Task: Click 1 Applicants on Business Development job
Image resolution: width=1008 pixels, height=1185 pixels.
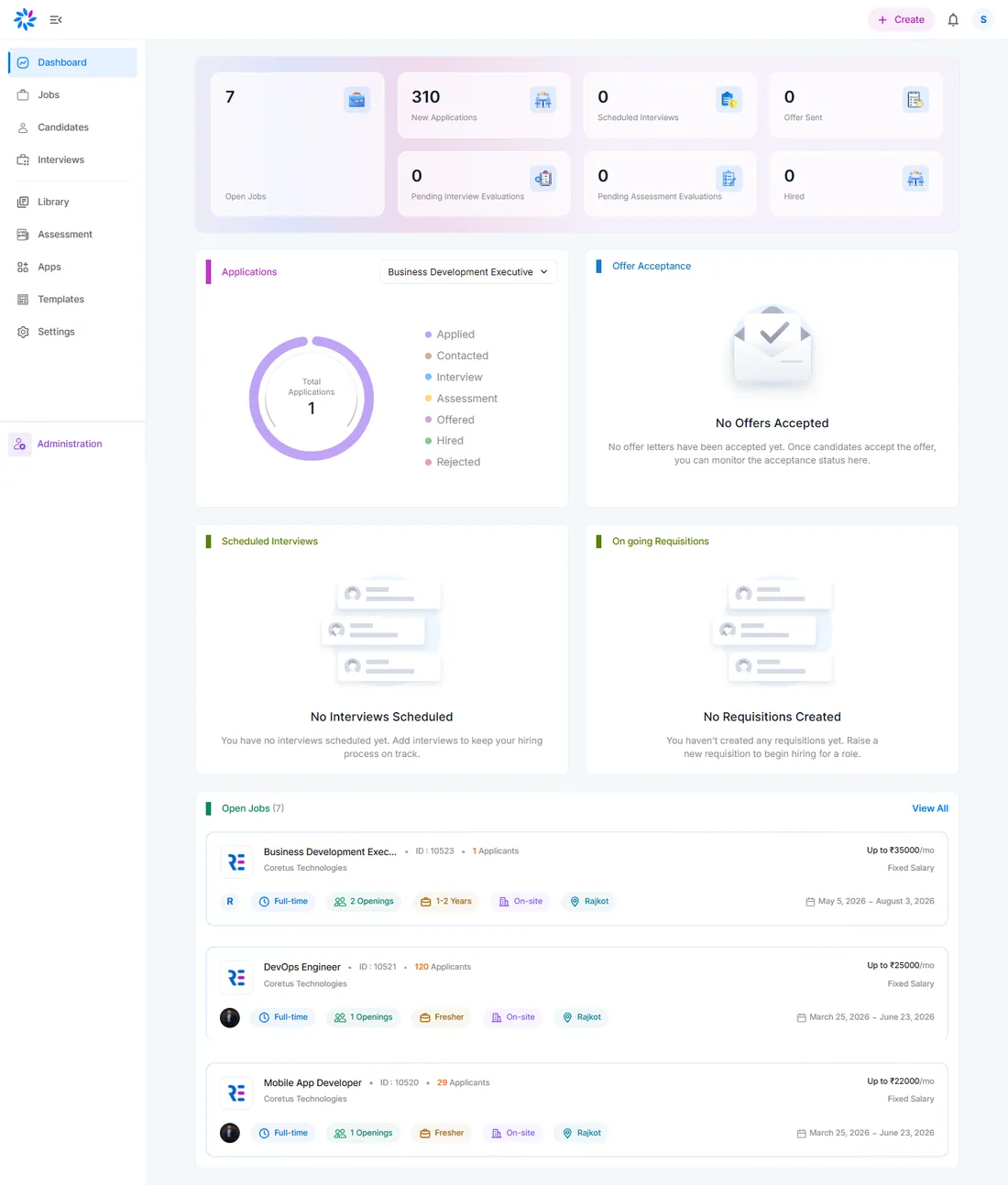Action: (x=496, y=851)
